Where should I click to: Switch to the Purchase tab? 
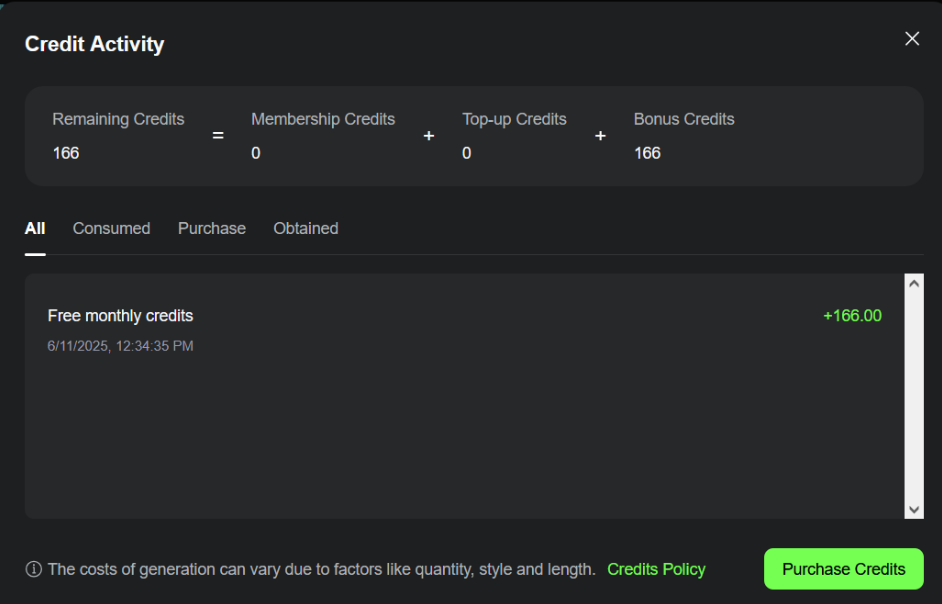(211, 228)
